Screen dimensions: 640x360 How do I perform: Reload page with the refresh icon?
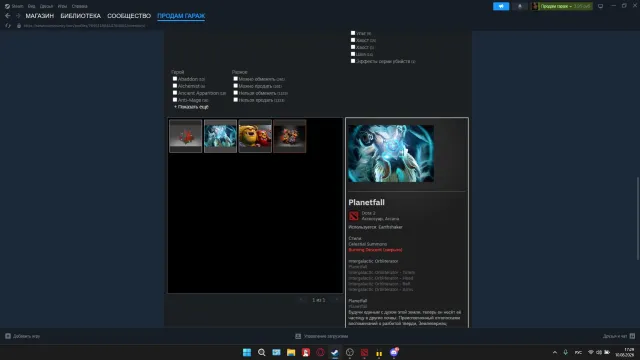click(8, 25)
